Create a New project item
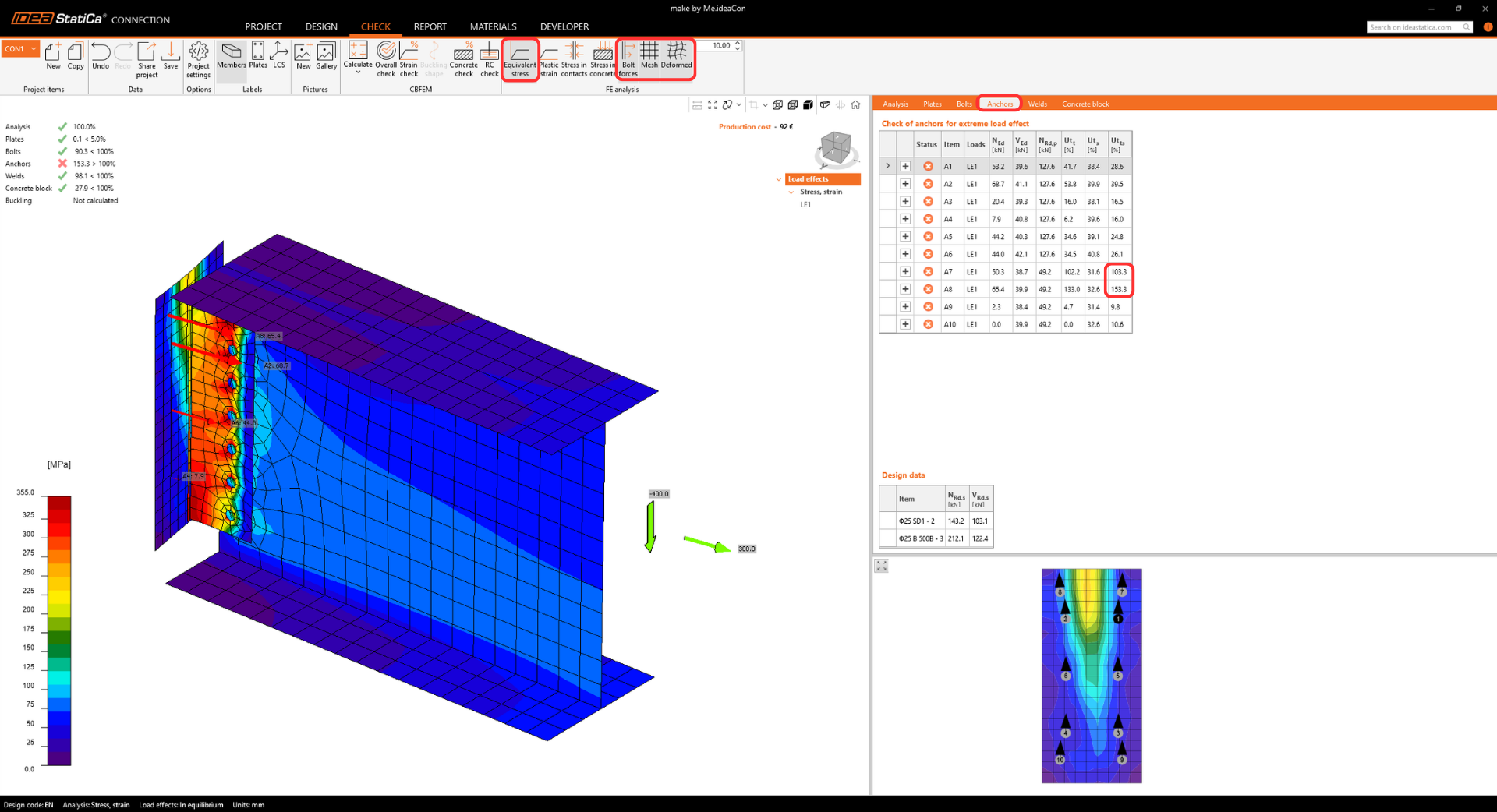1497x812 pixels. [x=53, y=56]
